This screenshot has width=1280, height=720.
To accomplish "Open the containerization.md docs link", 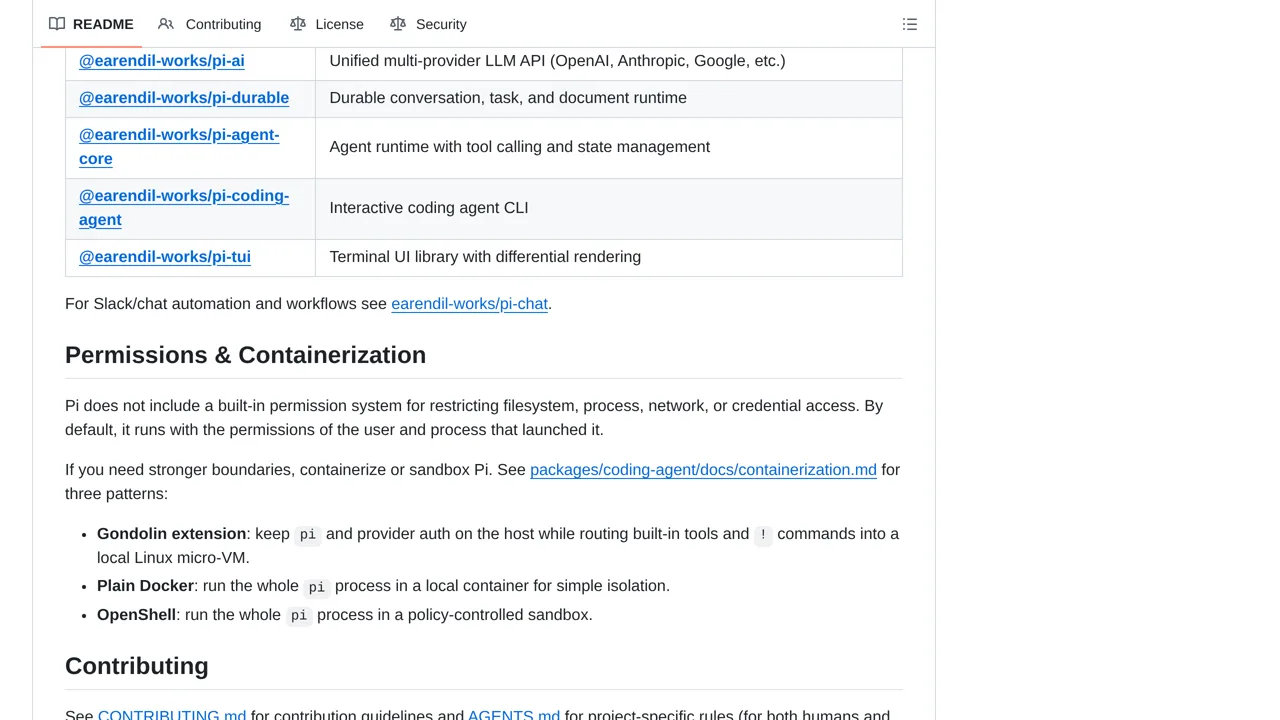I will (x=703, y=470).
